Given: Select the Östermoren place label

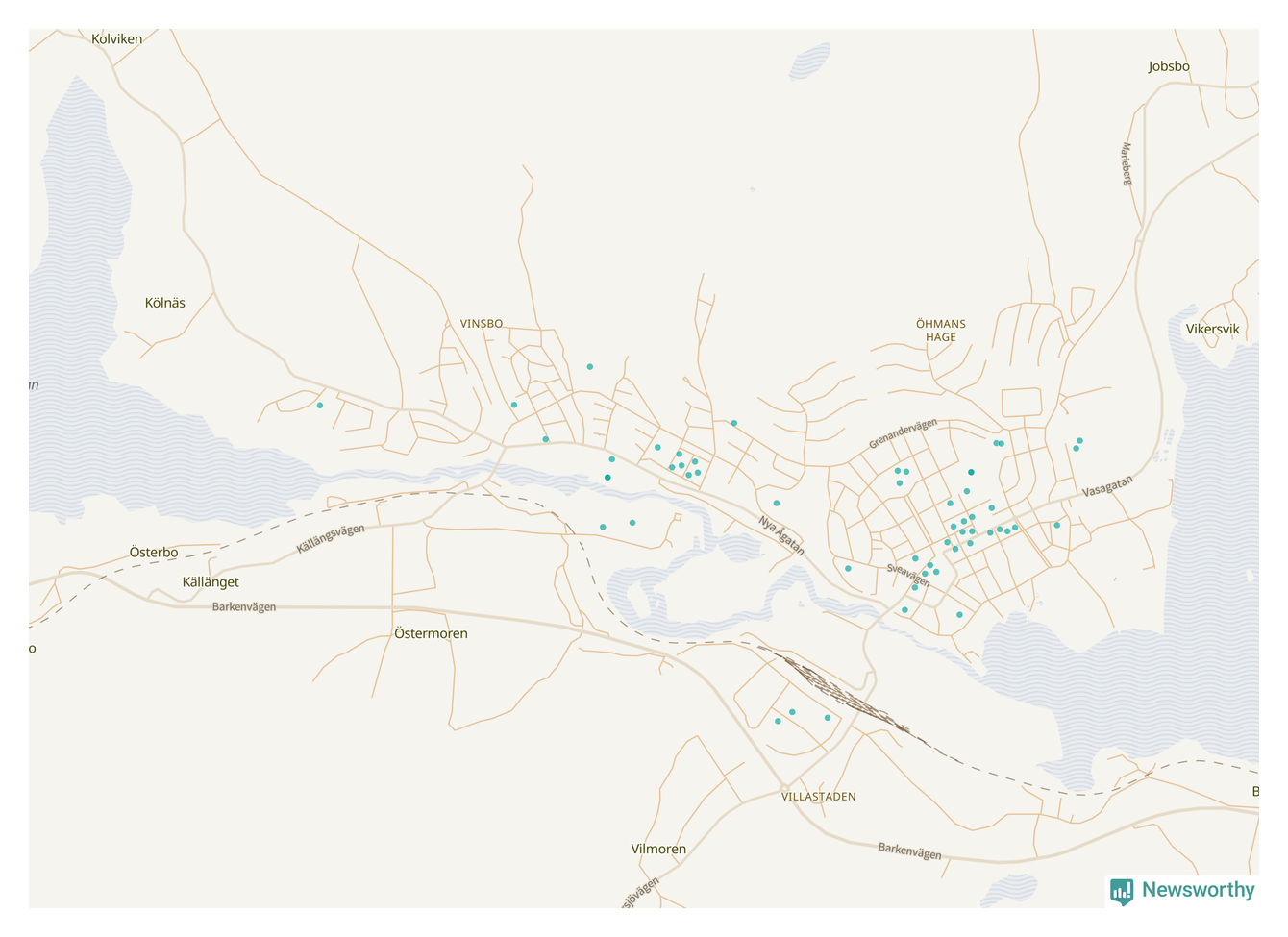Looking at the screenshot, I should (x=431, y=633).
